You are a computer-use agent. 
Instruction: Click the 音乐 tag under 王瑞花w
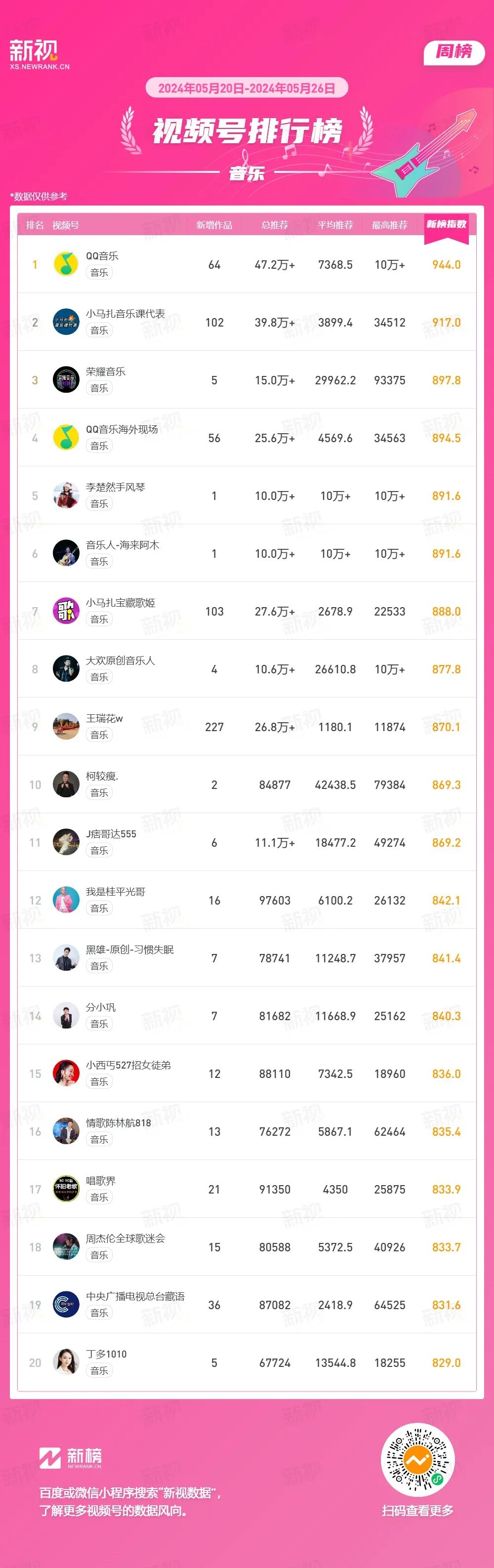pyautogui.click(x=99, y=735)
